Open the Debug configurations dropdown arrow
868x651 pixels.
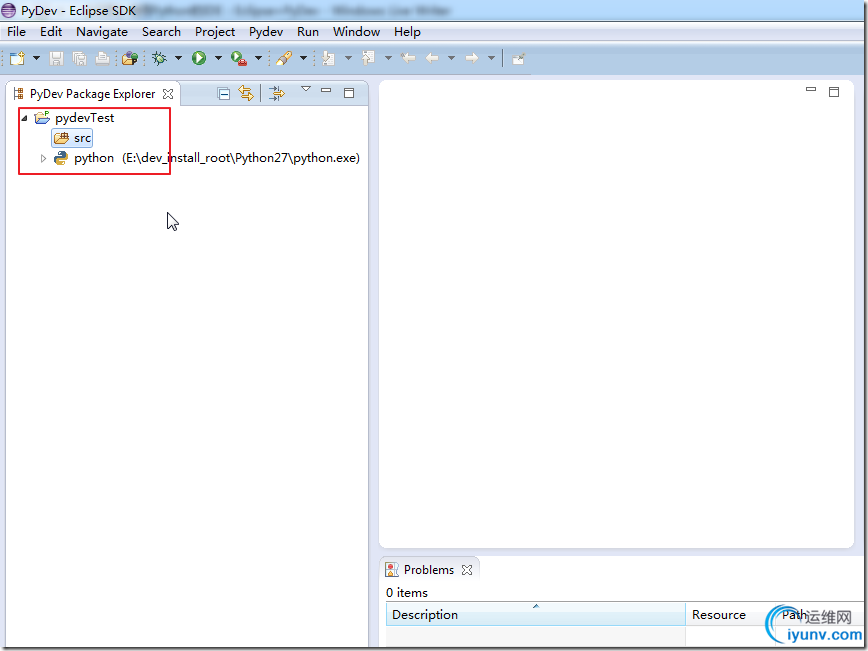pos(178,58)
